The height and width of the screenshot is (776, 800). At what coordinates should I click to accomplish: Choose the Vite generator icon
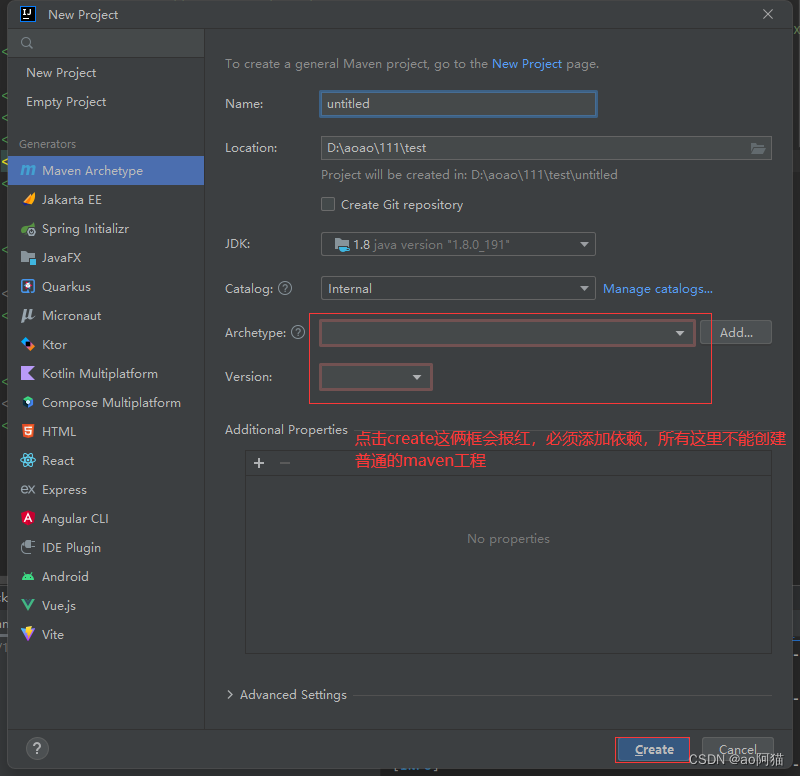[x=28, y=634]
